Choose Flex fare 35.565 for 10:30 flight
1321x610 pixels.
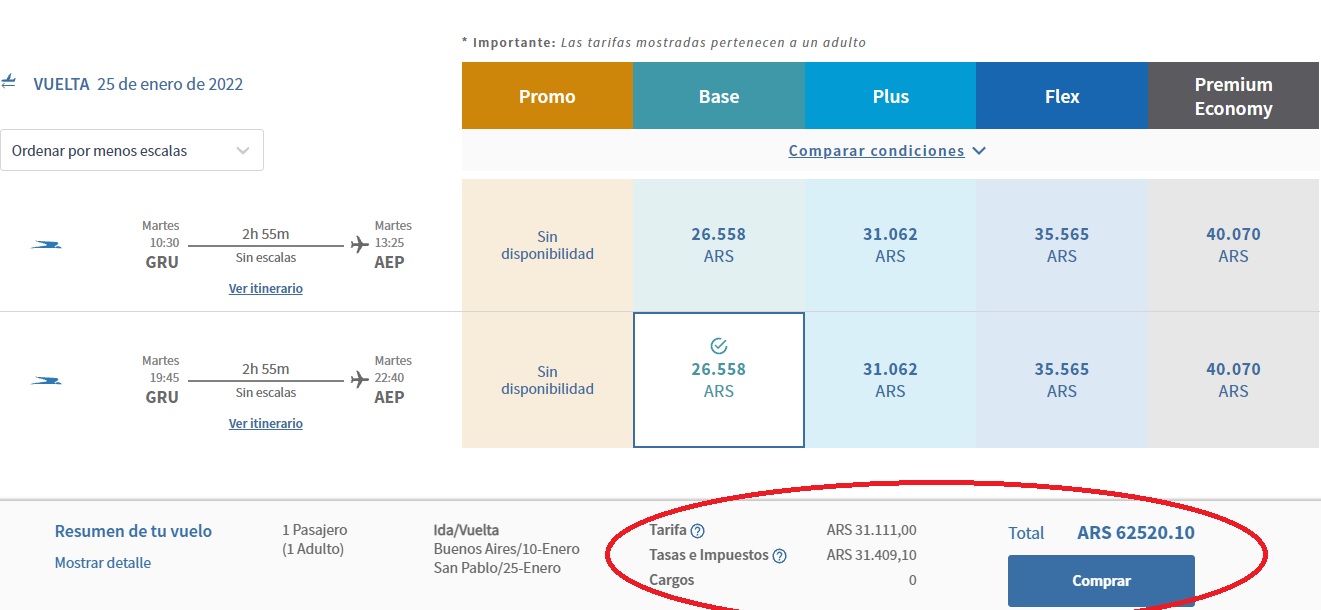pyautogui.click(x=1062, y=245)
